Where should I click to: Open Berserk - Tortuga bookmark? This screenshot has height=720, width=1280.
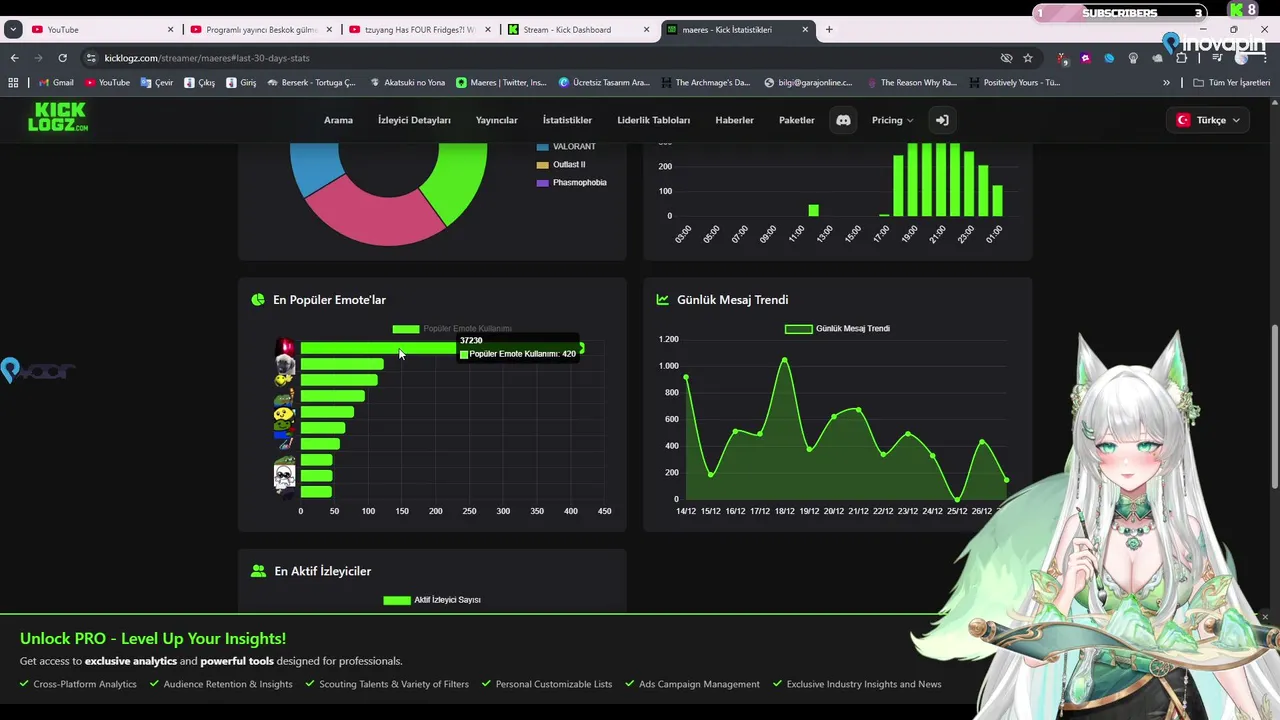click(x=311, y=82)
